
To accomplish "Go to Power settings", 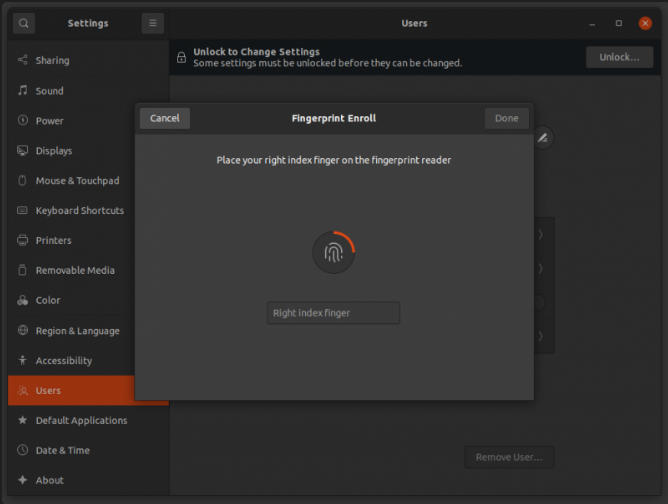I will pos(71,121).
